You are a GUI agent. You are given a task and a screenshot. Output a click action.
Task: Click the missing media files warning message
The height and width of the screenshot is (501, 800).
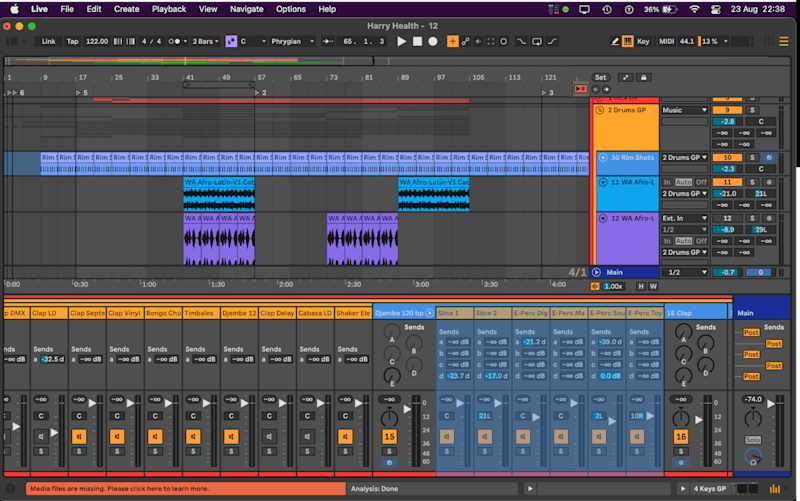coord(186,489)
